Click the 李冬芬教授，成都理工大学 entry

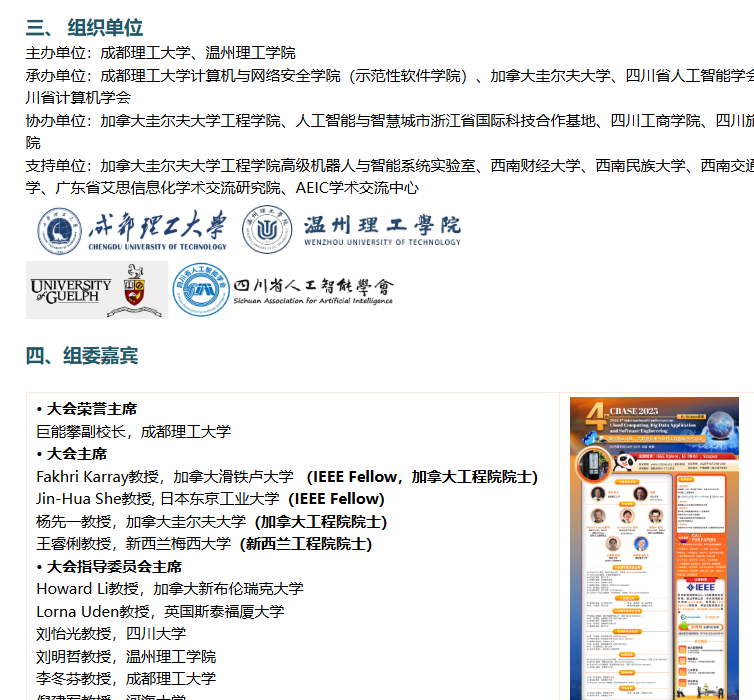coord(126,678)
